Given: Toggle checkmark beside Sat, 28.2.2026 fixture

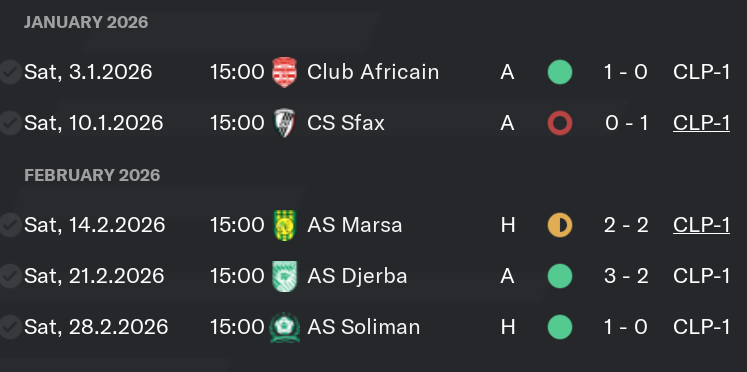Looking at the screenshot, I should 10,327.
